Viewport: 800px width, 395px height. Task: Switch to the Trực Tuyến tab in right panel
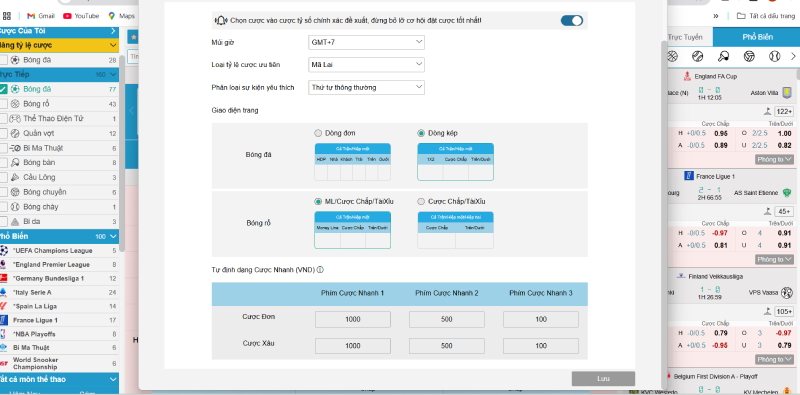pyautogui.click(x=685, y=37)
